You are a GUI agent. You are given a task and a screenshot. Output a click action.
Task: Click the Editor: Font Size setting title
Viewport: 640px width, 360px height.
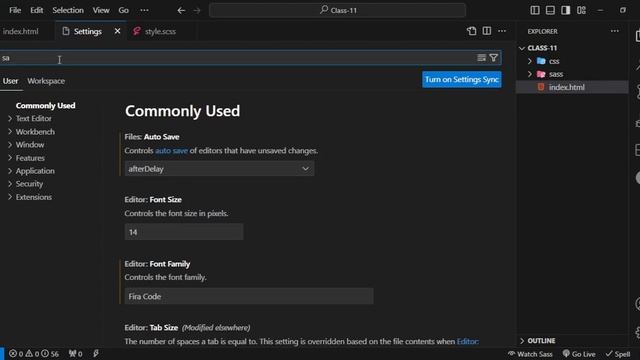pos(153,200)
